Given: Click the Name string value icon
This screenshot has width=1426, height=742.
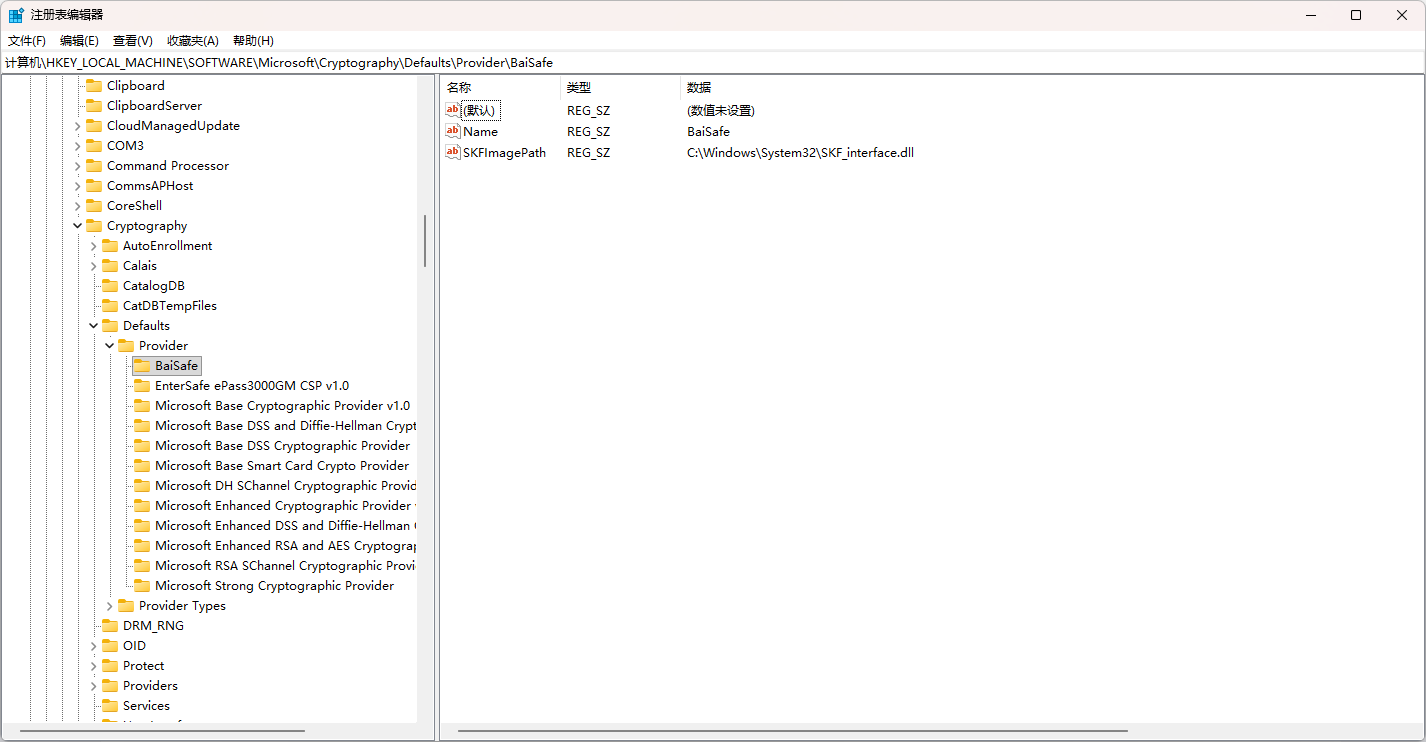Looking at the screenshot, I should [x=453, y=131].
